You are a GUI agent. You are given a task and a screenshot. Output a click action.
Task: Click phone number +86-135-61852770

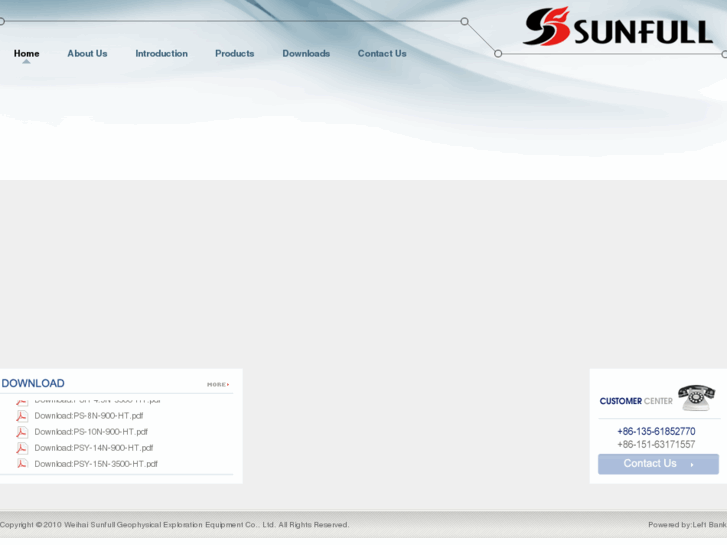pos(656,431)
